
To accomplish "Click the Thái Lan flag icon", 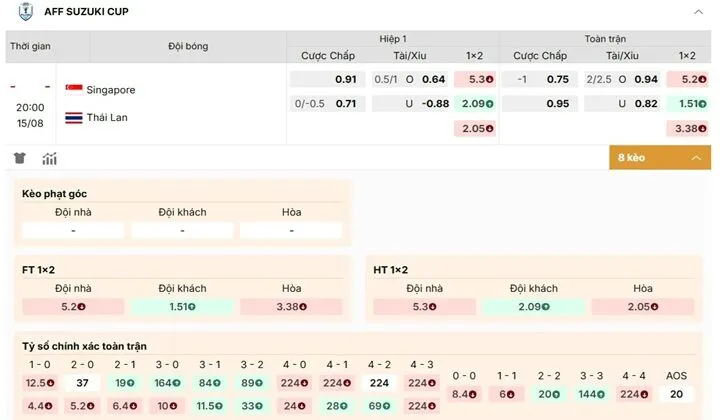I will (74, 118).
